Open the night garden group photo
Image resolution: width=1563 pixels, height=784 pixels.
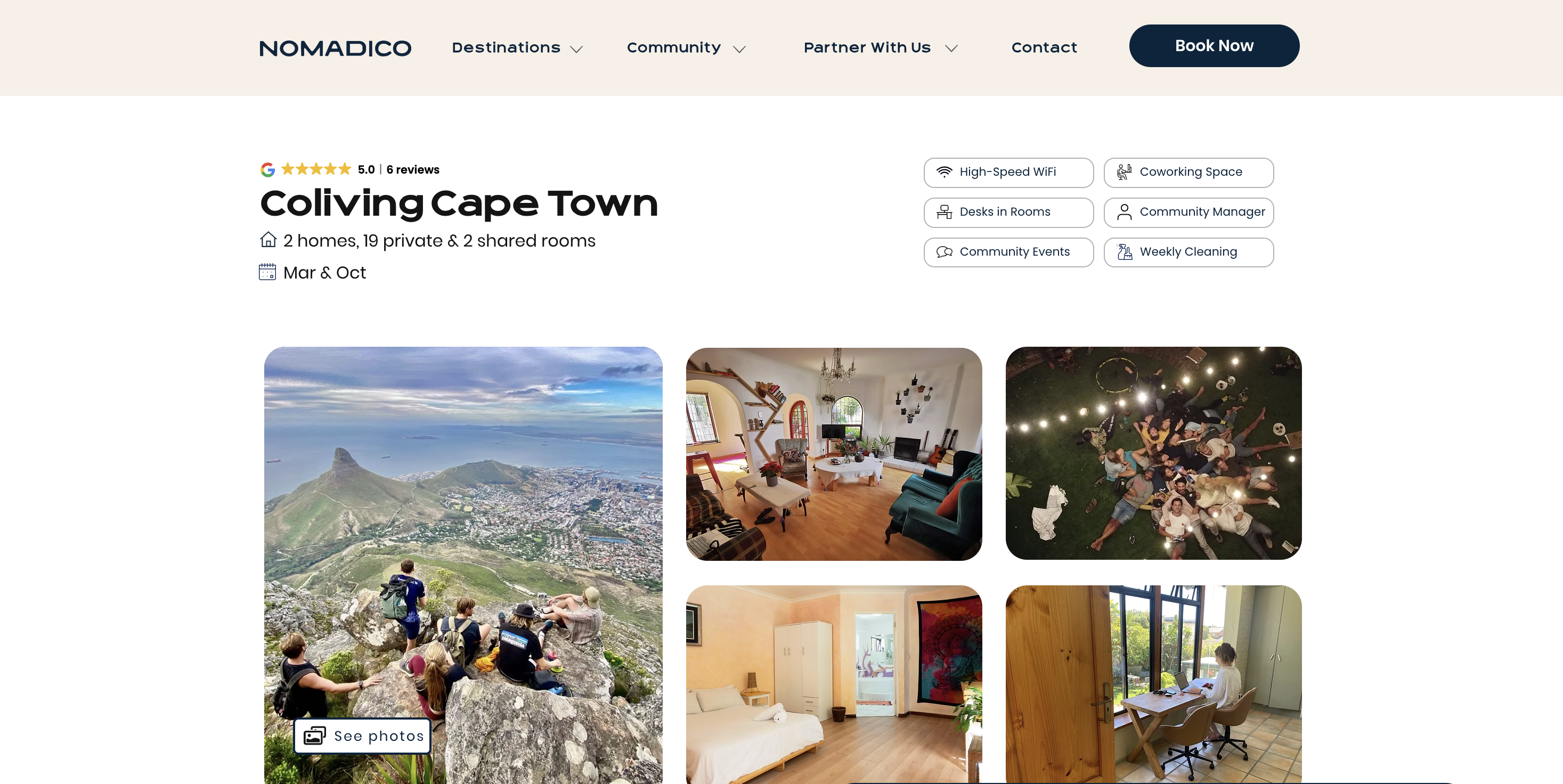(x=1153, y=453)
